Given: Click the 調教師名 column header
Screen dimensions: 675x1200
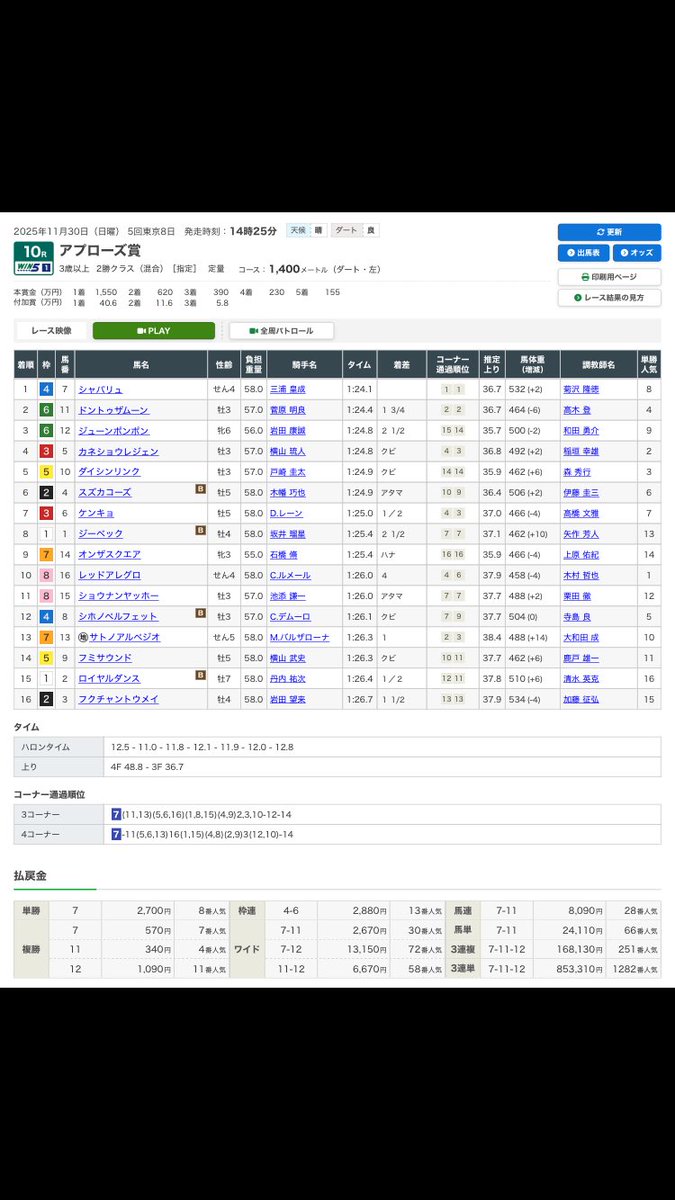Looking at the screenshot, I should (597, 365).
